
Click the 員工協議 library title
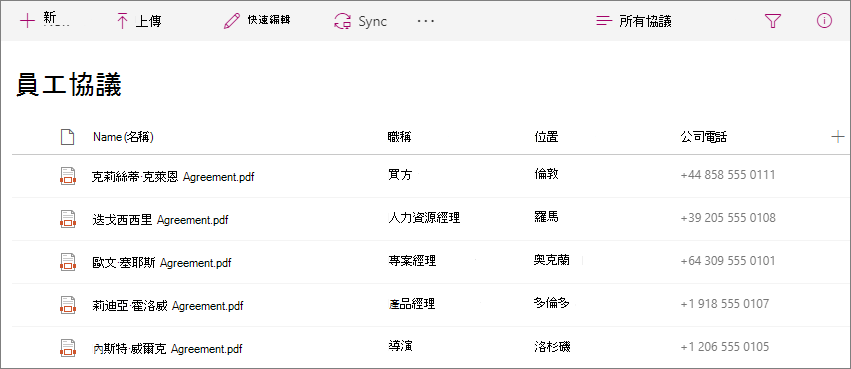[69, 86]
